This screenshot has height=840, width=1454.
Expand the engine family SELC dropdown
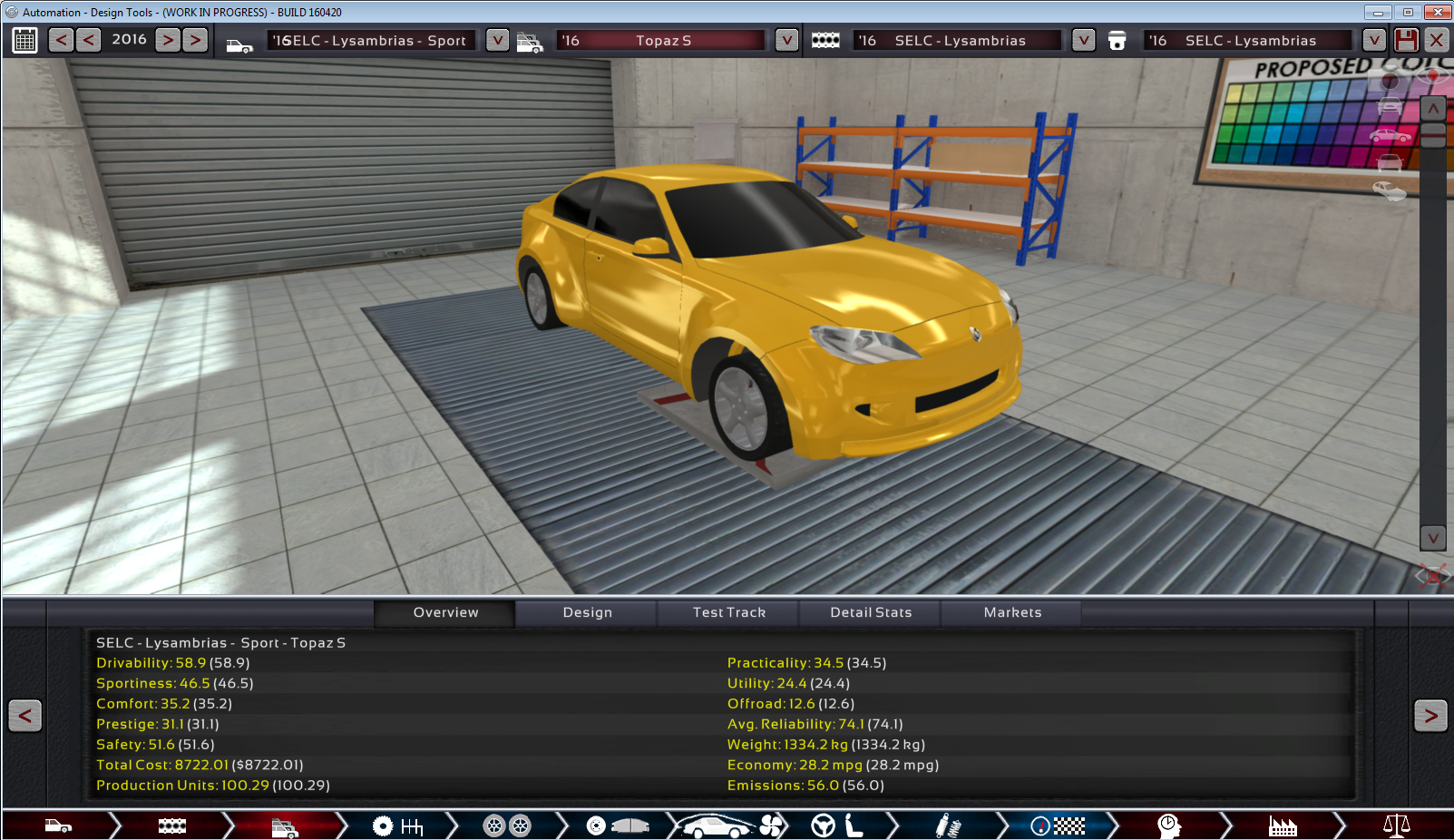pos(1083,40)
